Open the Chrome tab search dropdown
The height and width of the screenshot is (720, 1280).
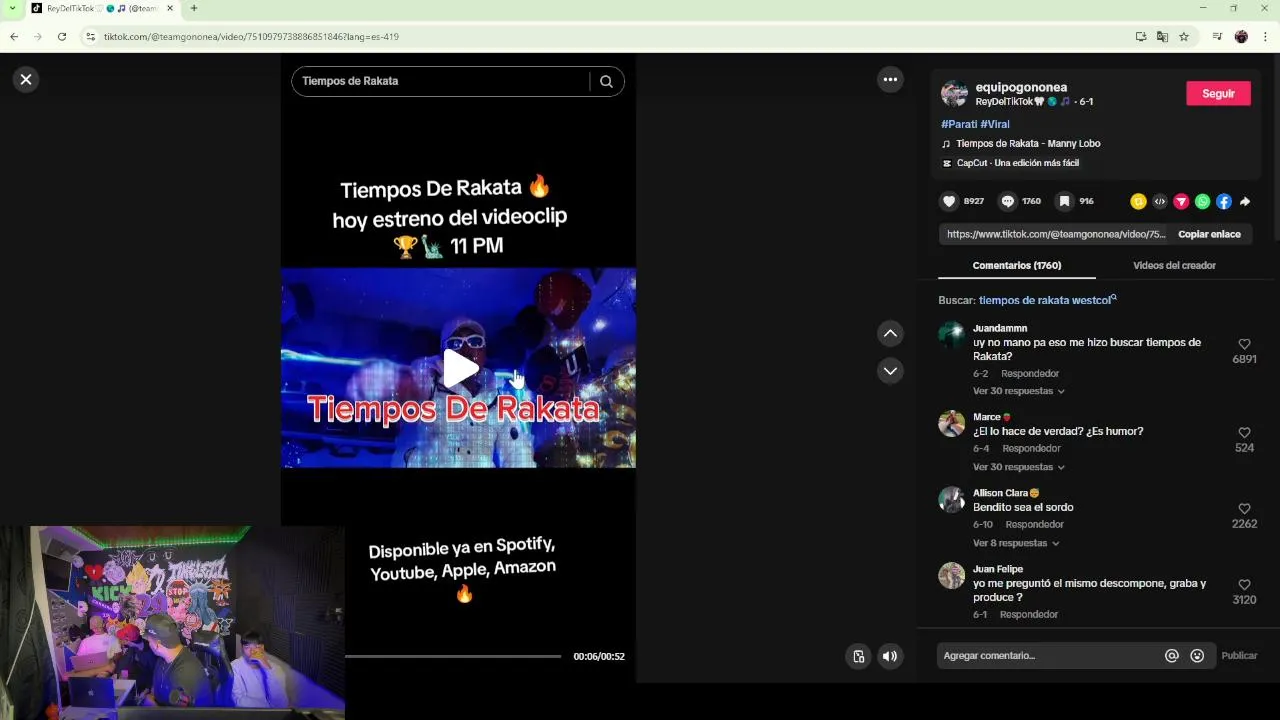[12, 8]
